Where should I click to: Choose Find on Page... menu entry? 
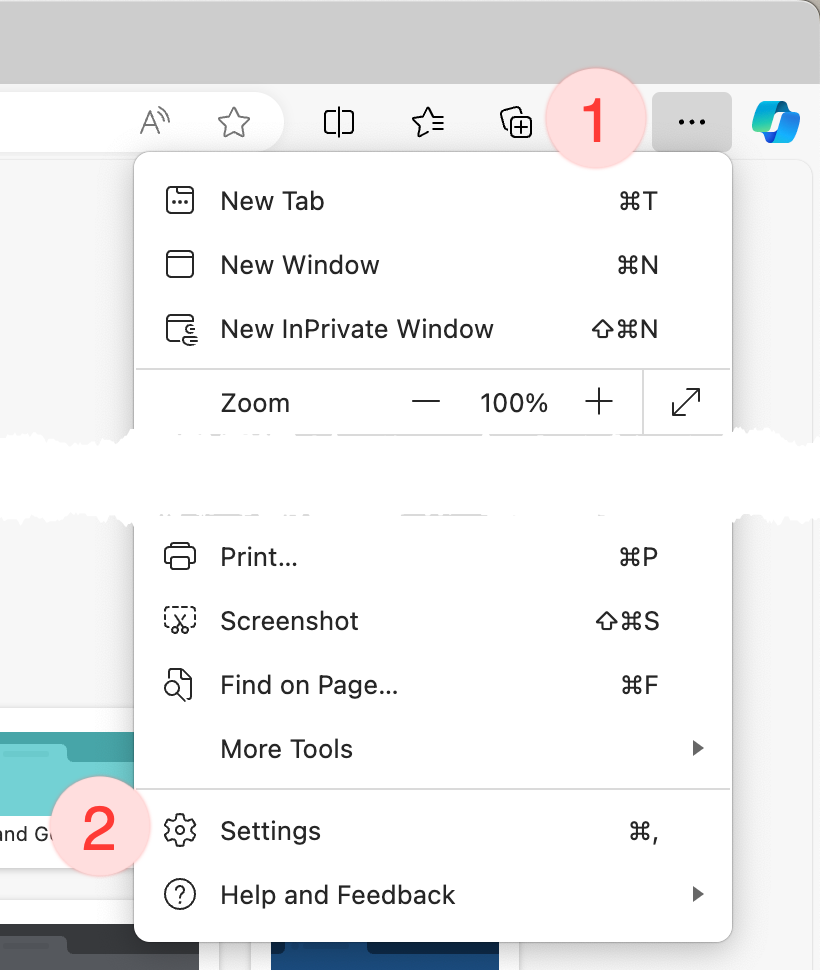click(309, 685)
